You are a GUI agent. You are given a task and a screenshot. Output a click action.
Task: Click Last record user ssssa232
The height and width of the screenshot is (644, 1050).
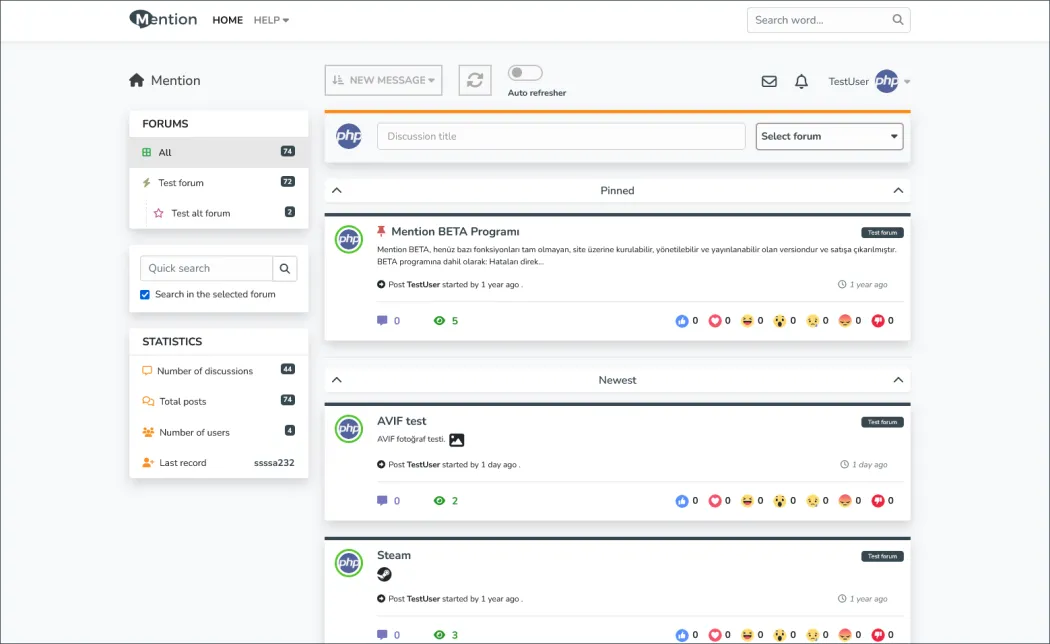pyautogui.click(x=274, y=463)
